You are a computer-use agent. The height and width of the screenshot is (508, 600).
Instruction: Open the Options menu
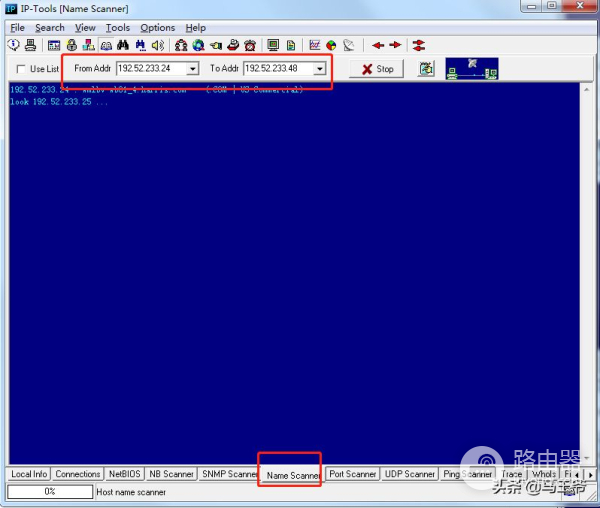(x=157, y=28)
